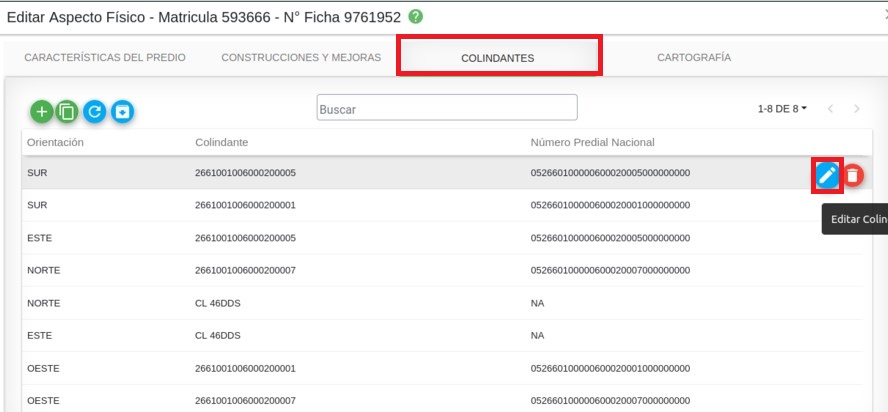This screenshot has width=888, height=412.
Task: Select the Cartografía tab
Action: [694, 57]
